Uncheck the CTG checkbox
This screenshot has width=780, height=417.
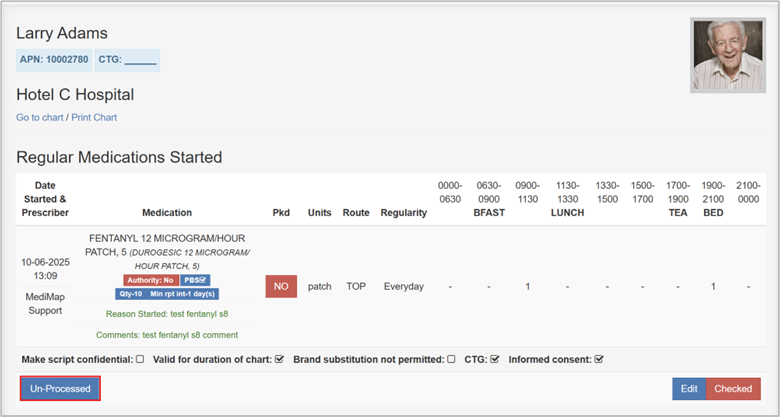(x=494, y=359)
